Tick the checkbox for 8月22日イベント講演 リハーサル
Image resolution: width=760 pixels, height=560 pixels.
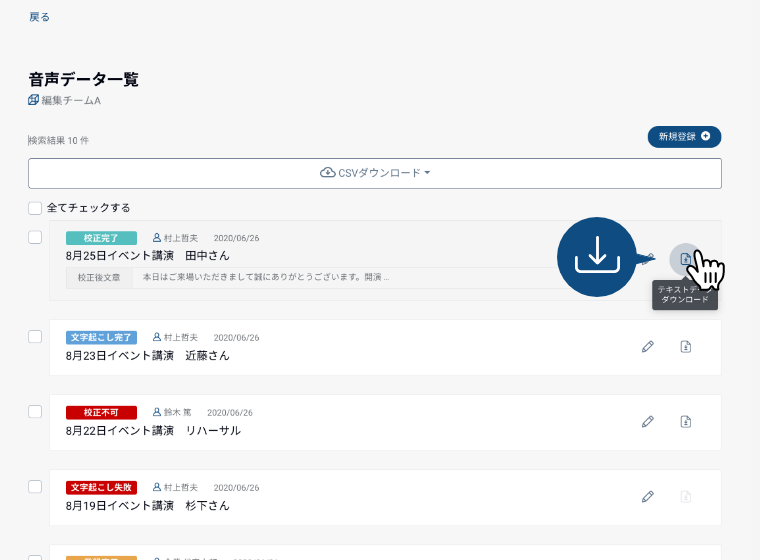coord(35,411)
